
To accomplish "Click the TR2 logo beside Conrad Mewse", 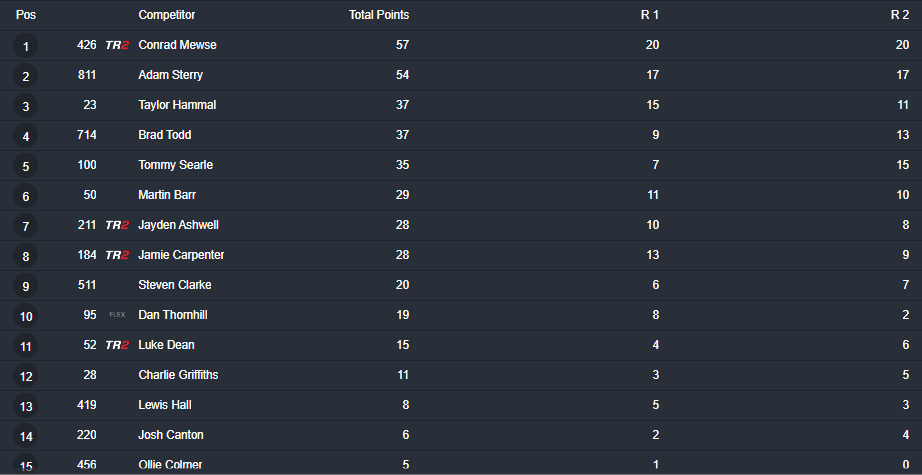I will pos(117,45).
